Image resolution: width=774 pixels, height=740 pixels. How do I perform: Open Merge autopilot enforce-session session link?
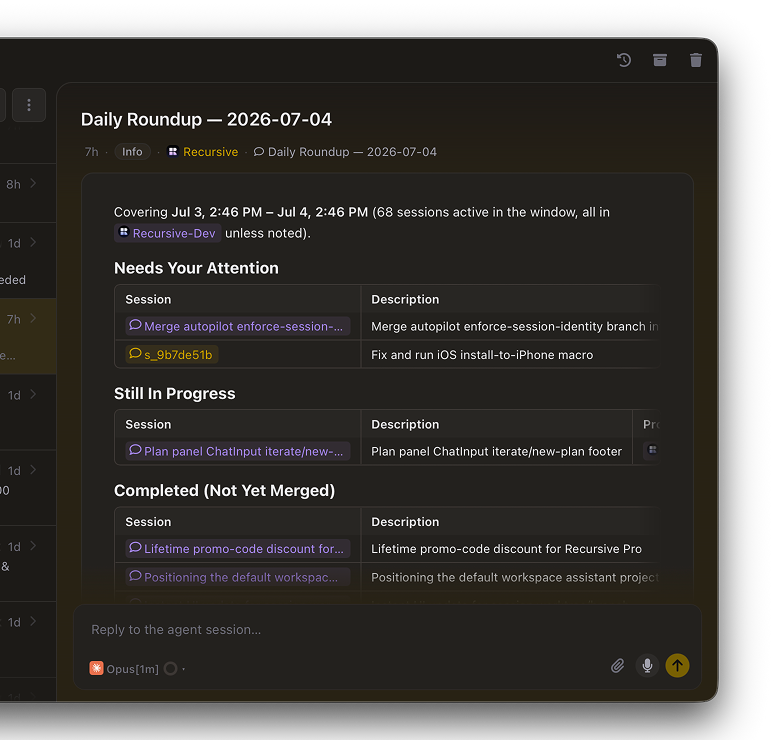(238, 326)
